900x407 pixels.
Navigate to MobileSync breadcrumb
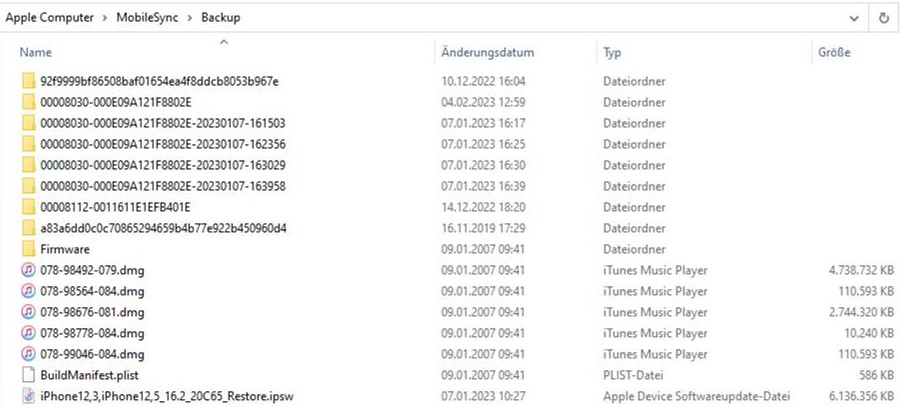(x=148, y=18)
